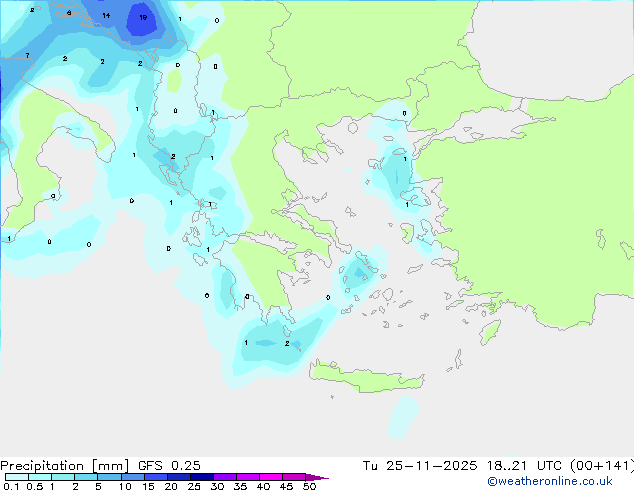This screenshot has width=634, height=490.
Task: Click the '25' legend scale label
Action: point(194,486)
